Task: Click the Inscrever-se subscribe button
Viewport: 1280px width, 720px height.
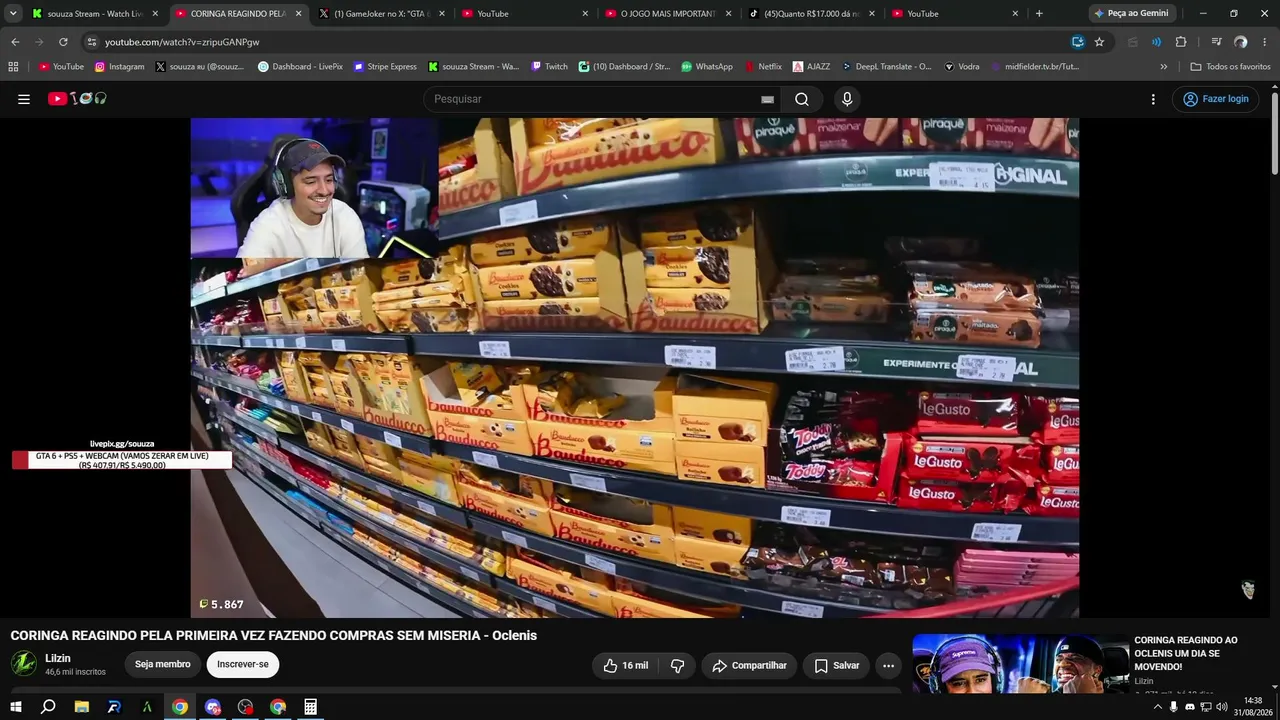Action: tap(243, 665)
